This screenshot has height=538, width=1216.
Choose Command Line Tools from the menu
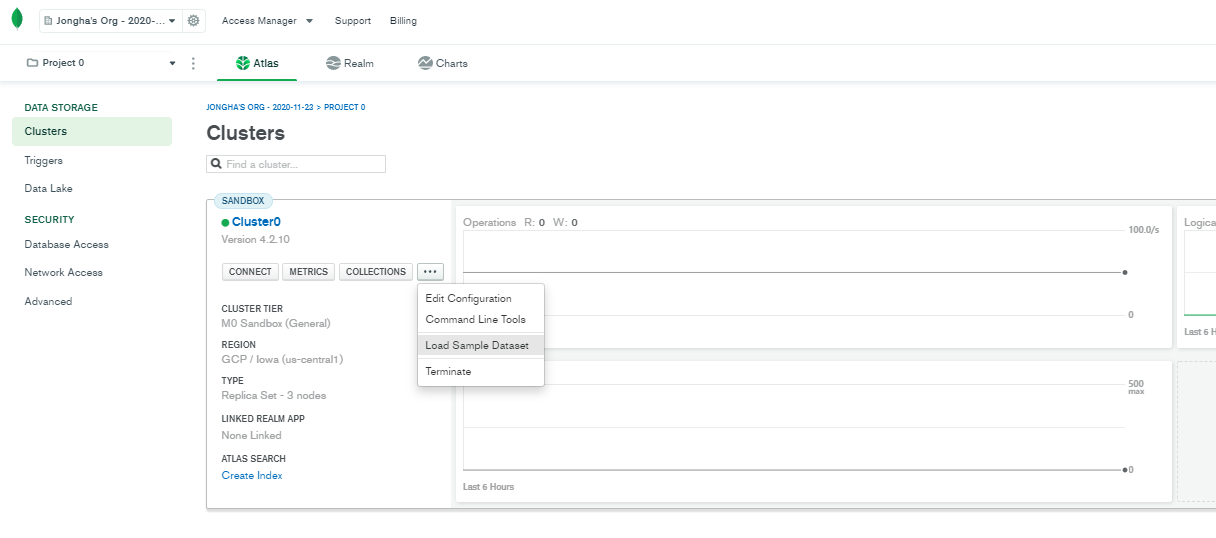[481, 319]
